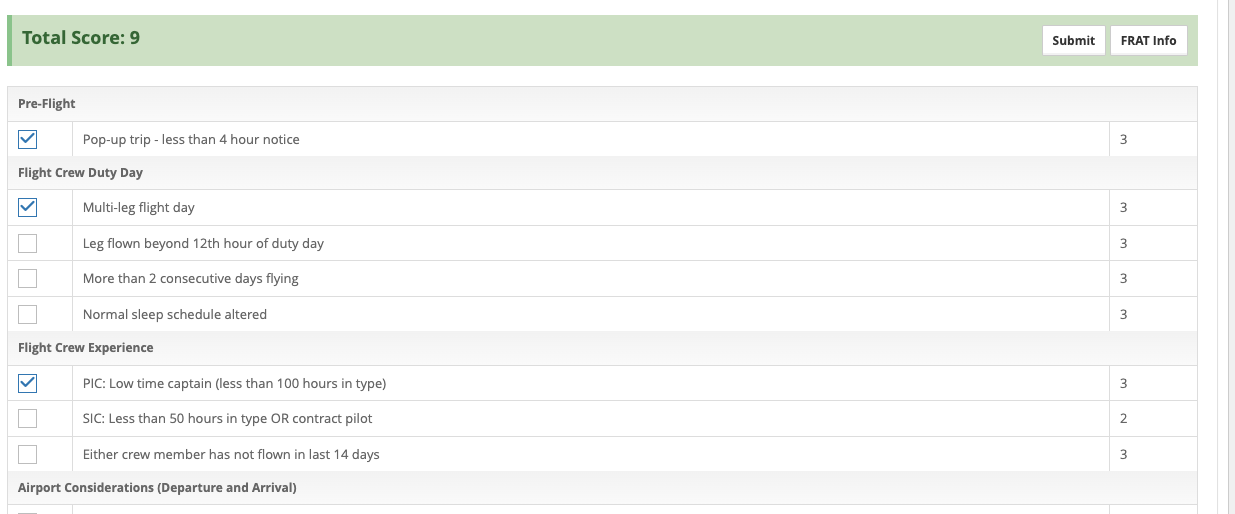Click the Pop-up trip row label text
Screen dimensions: 1235x514
[x=191, y=139]
